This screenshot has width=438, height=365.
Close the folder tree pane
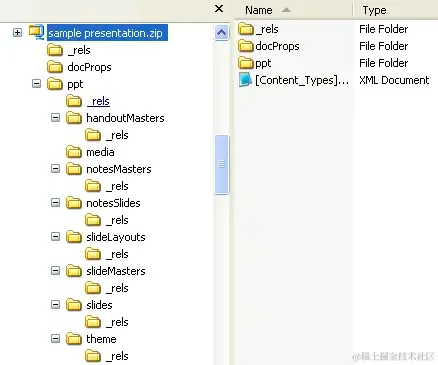[219, 9]
